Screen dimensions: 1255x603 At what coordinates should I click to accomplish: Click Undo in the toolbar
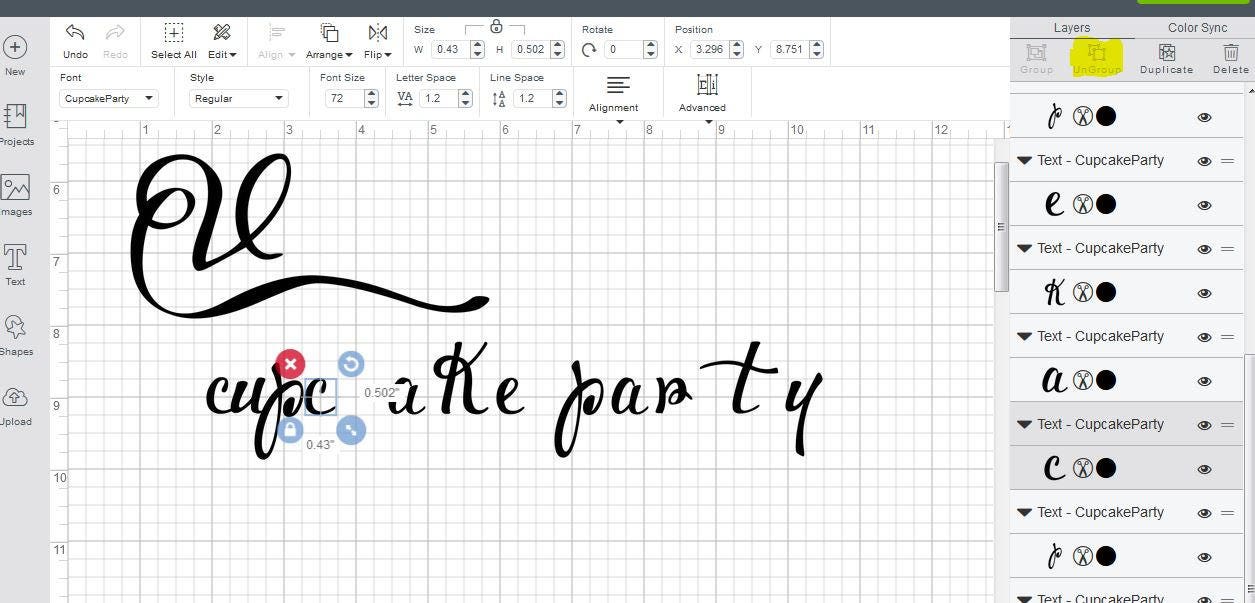pos(74,40)
